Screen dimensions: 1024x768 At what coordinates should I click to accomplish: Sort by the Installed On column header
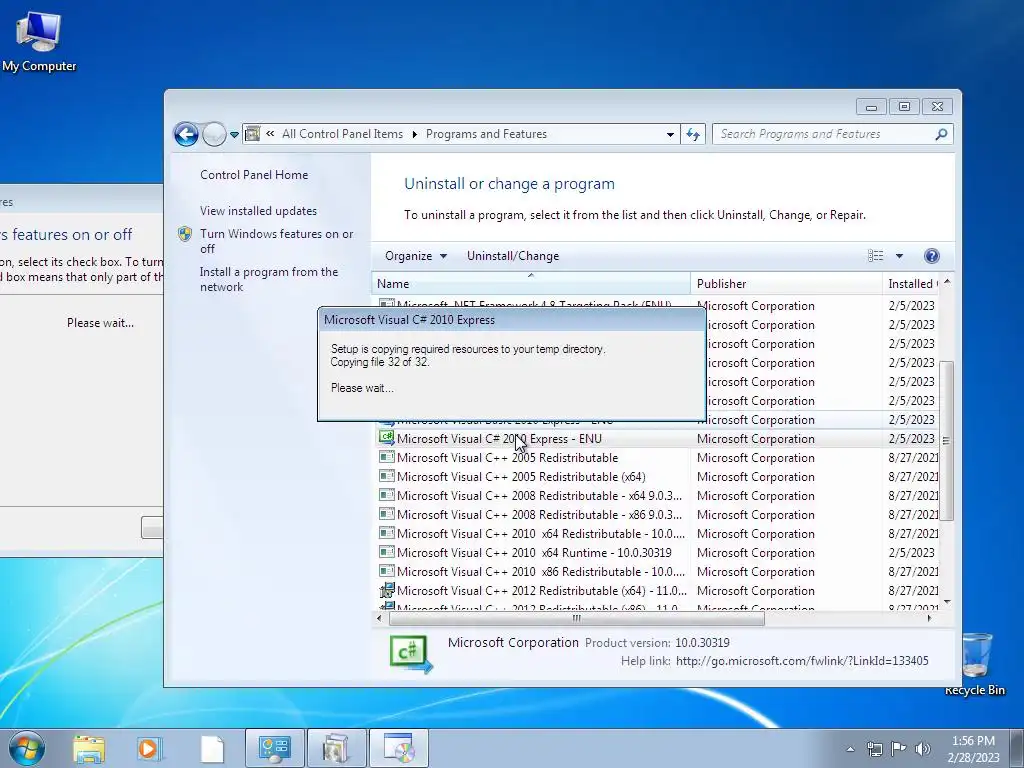(x=911, y=284)
